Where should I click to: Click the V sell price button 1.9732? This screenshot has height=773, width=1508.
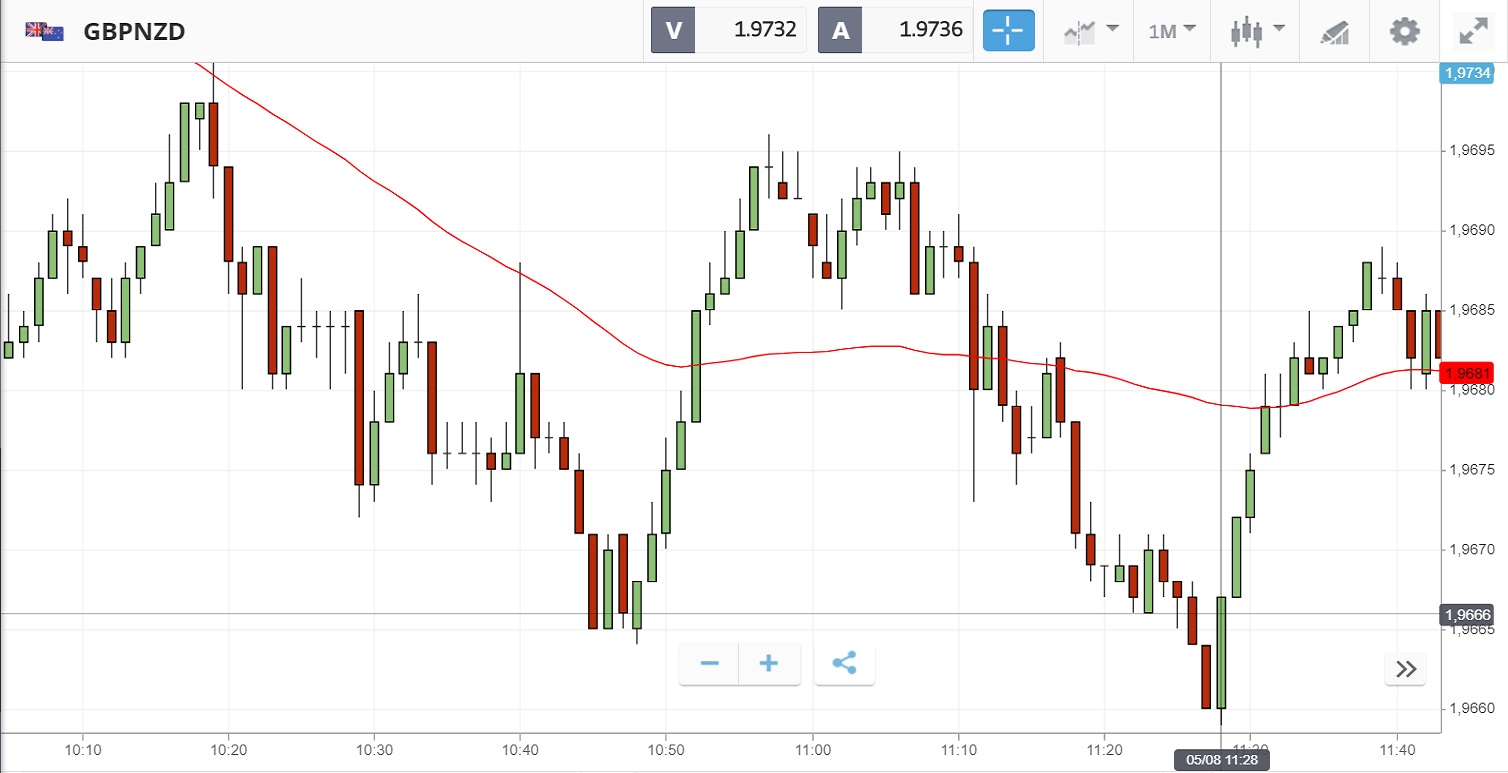pos(728,30)
